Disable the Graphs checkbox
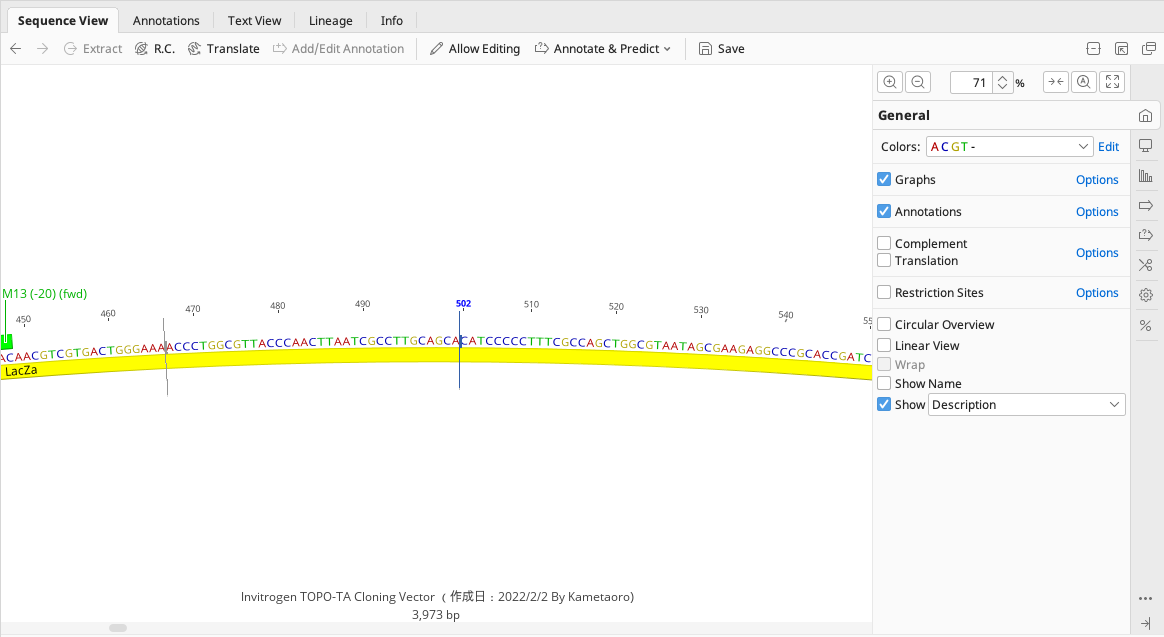 884,179
